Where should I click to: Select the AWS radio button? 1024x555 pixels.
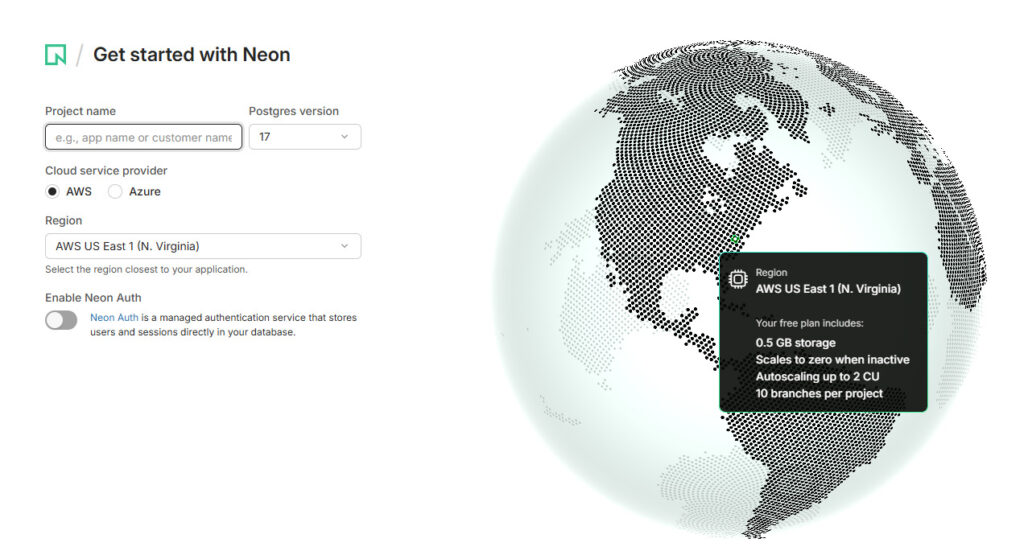(52, 191)
